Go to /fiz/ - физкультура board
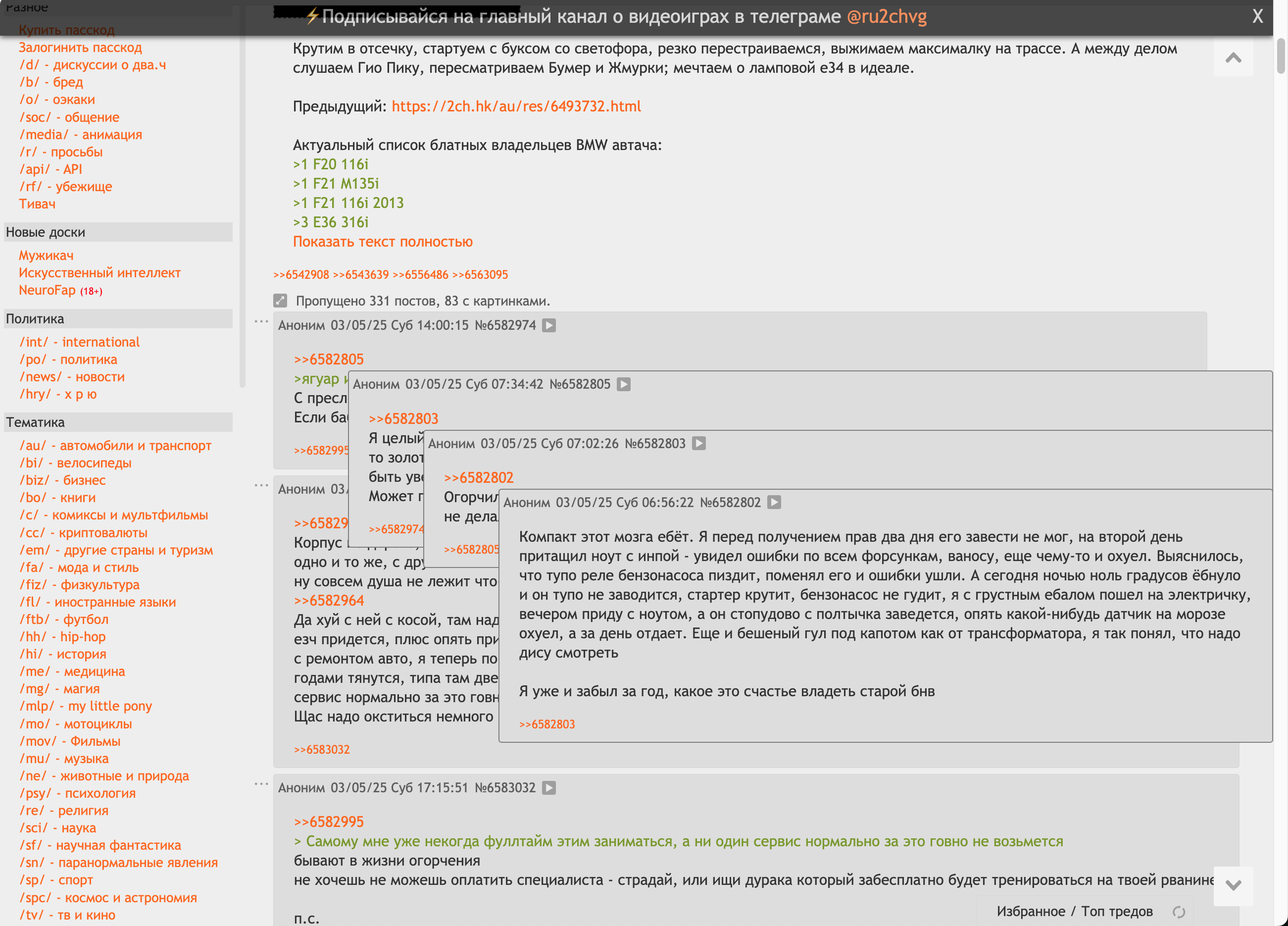The height and width of the screenshot is (926, 1288). tap(80, 585)
